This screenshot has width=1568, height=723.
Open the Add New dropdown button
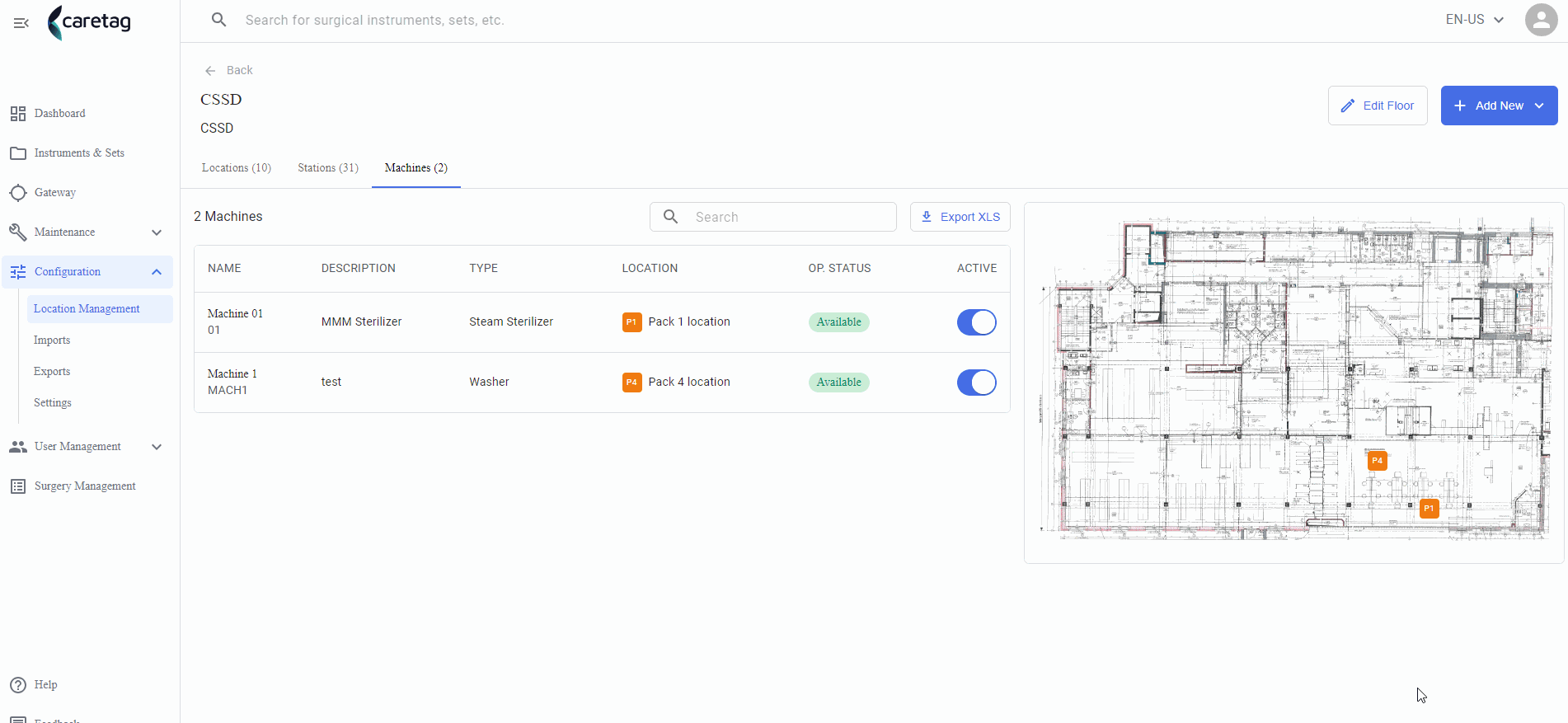[1499, 106]
